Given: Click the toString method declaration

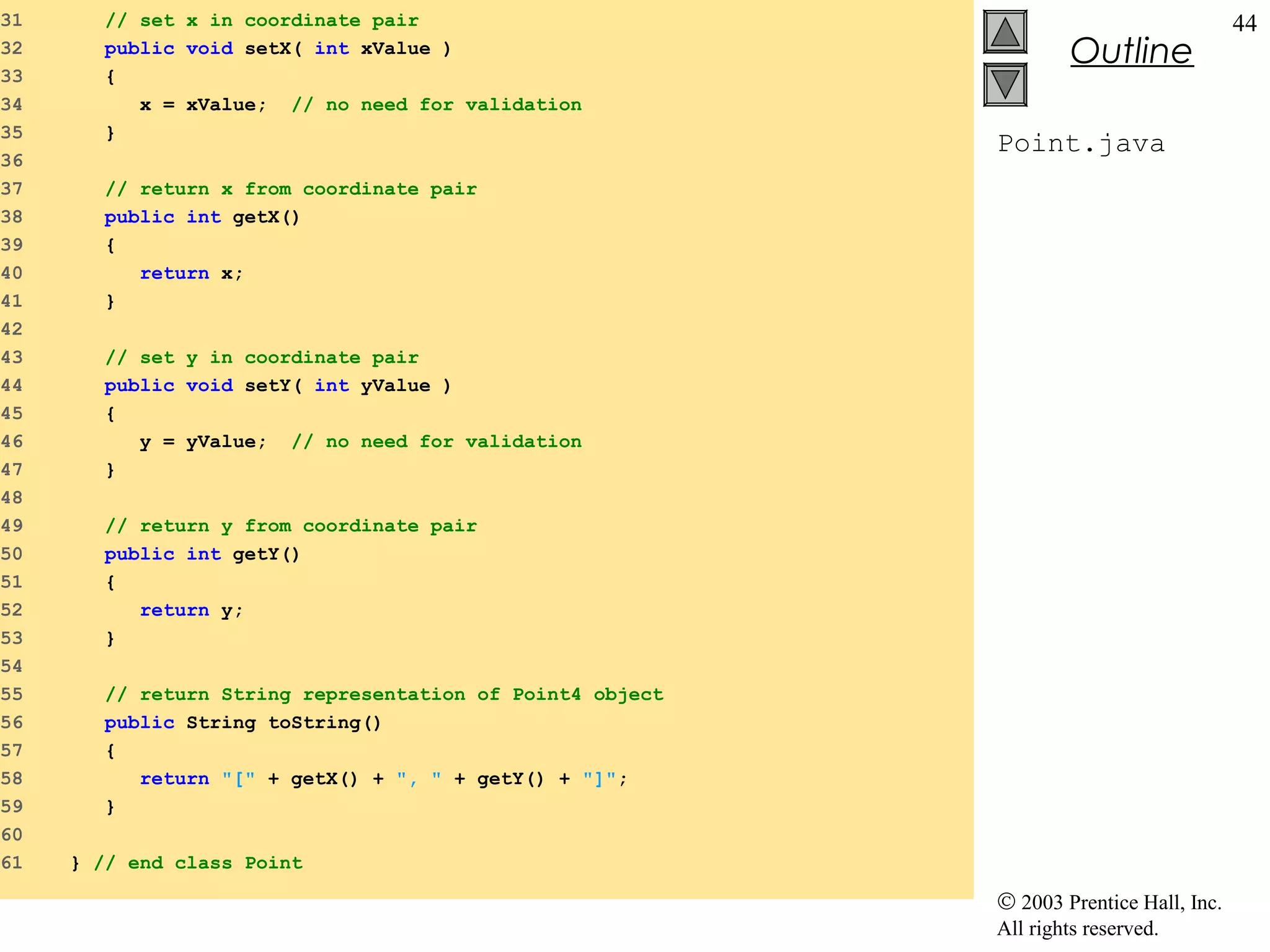Looking at the screenshot, I should click(242, 723).
